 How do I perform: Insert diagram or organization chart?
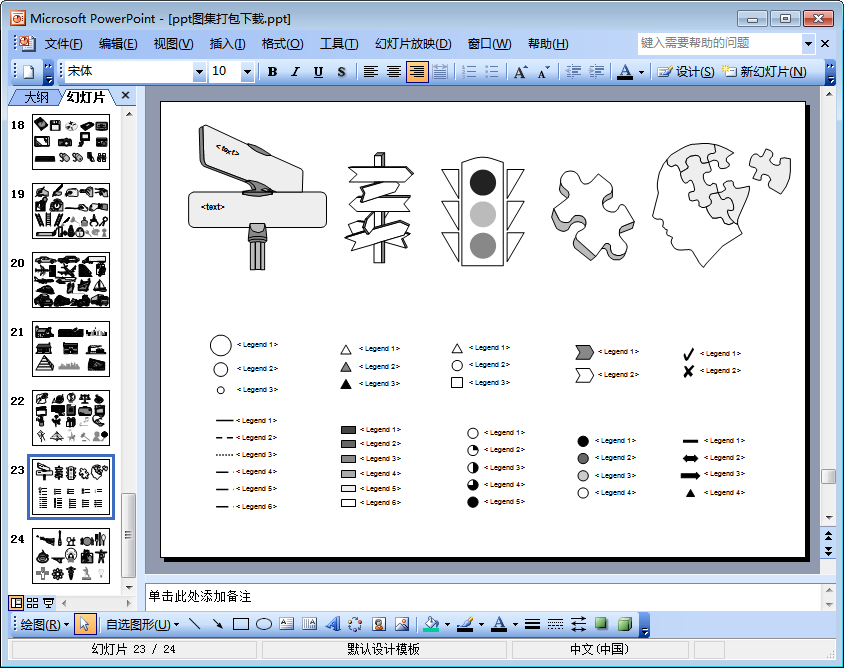pyautogui.click(x=355, y=624)
